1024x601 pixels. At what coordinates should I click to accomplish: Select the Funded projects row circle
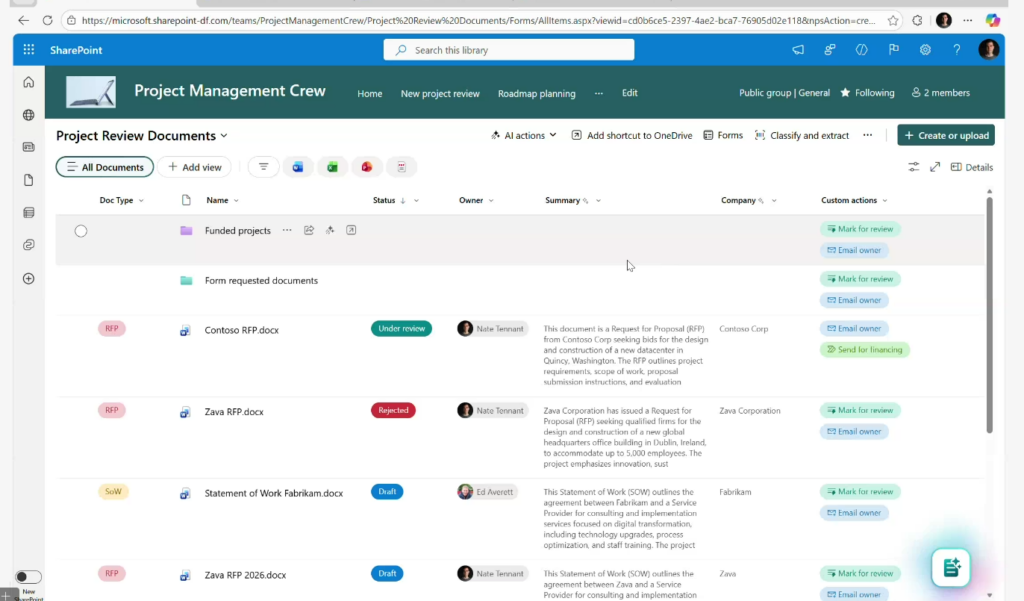click(x=81, y=231)
